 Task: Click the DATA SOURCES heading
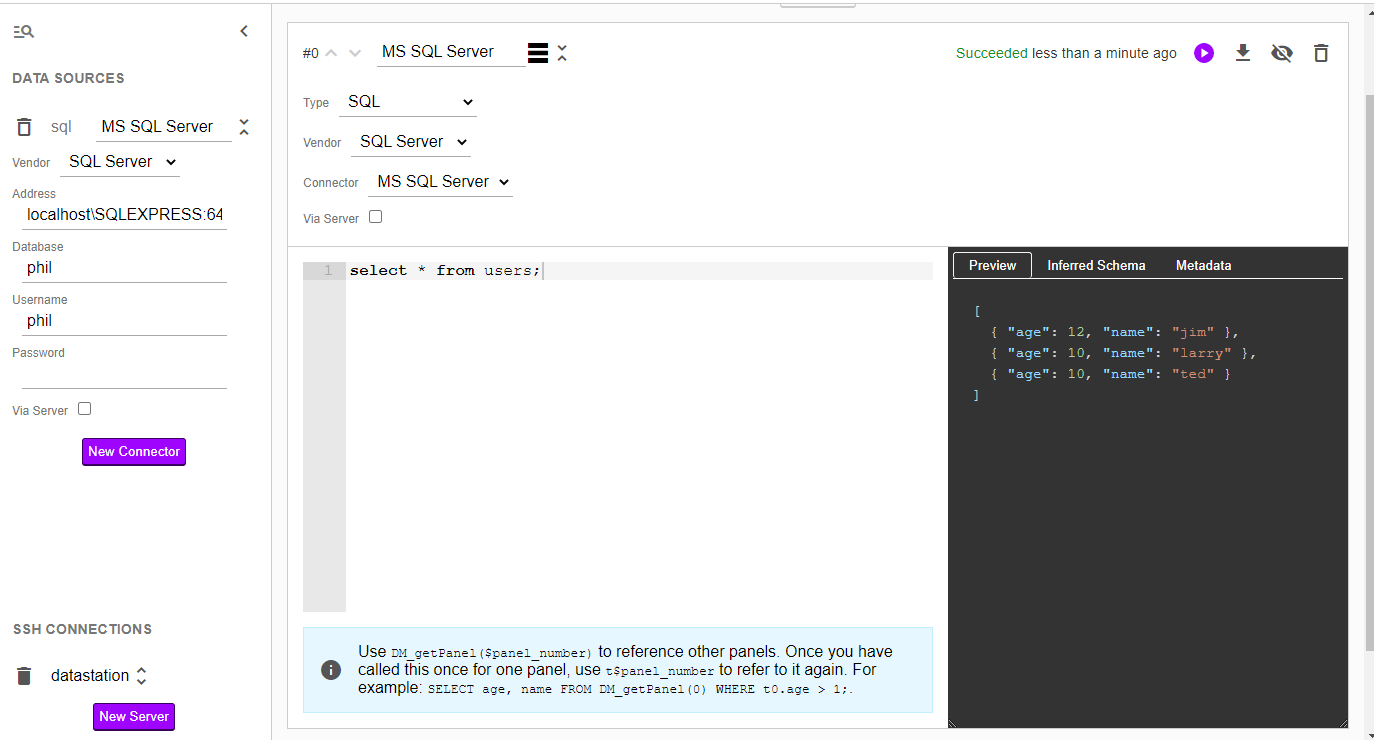pos(69,78)
